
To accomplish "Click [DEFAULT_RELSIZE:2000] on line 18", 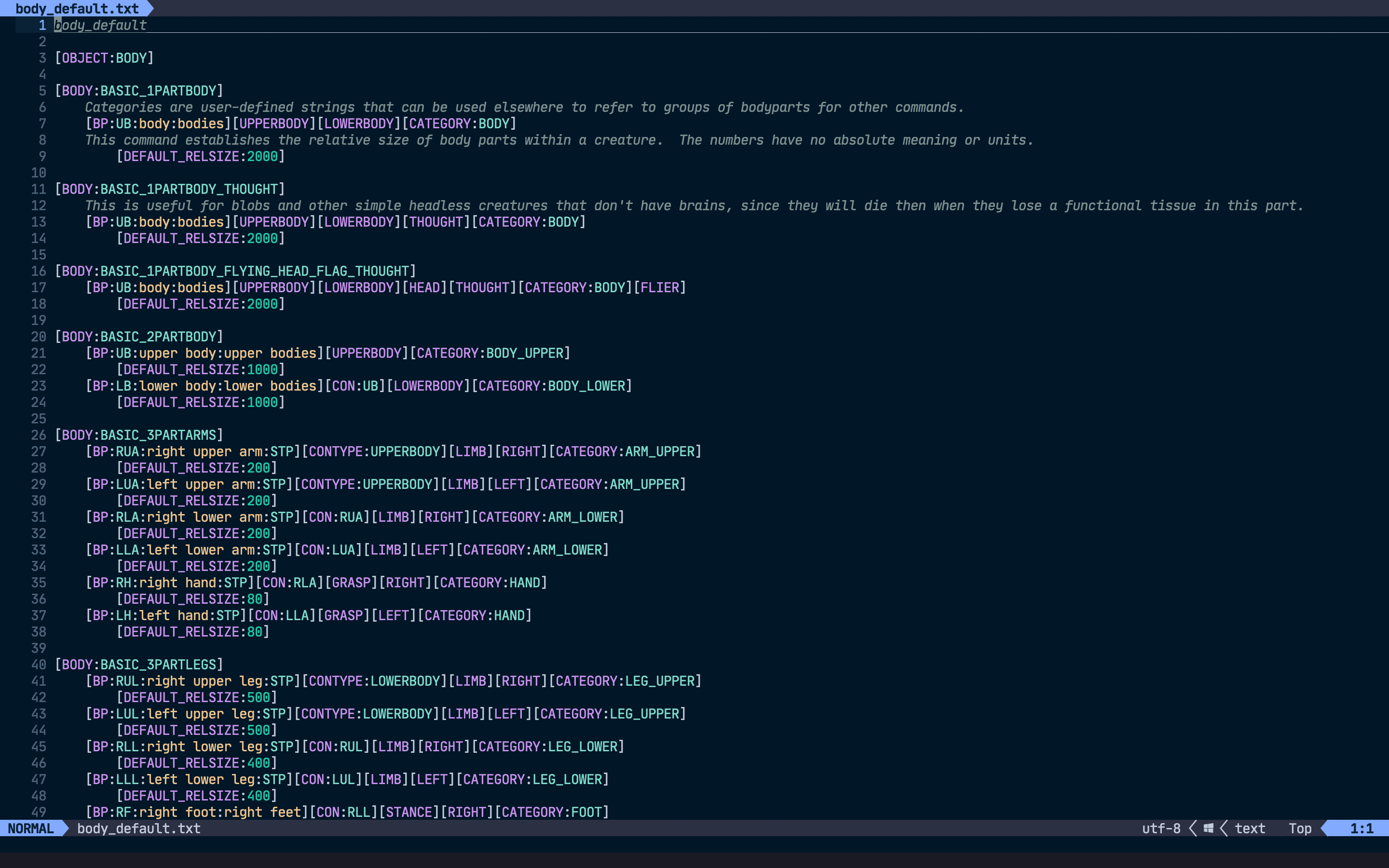I will (x=201, y=304).
